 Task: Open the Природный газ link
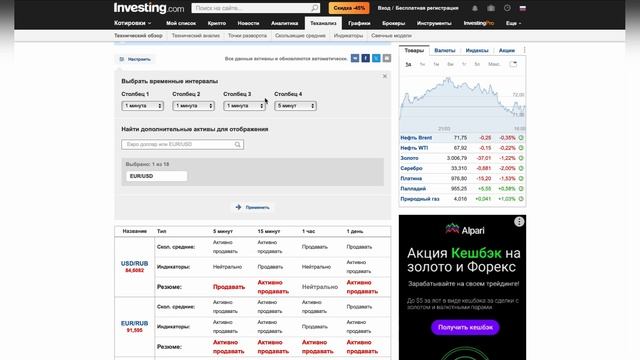[x=420, y=199]
